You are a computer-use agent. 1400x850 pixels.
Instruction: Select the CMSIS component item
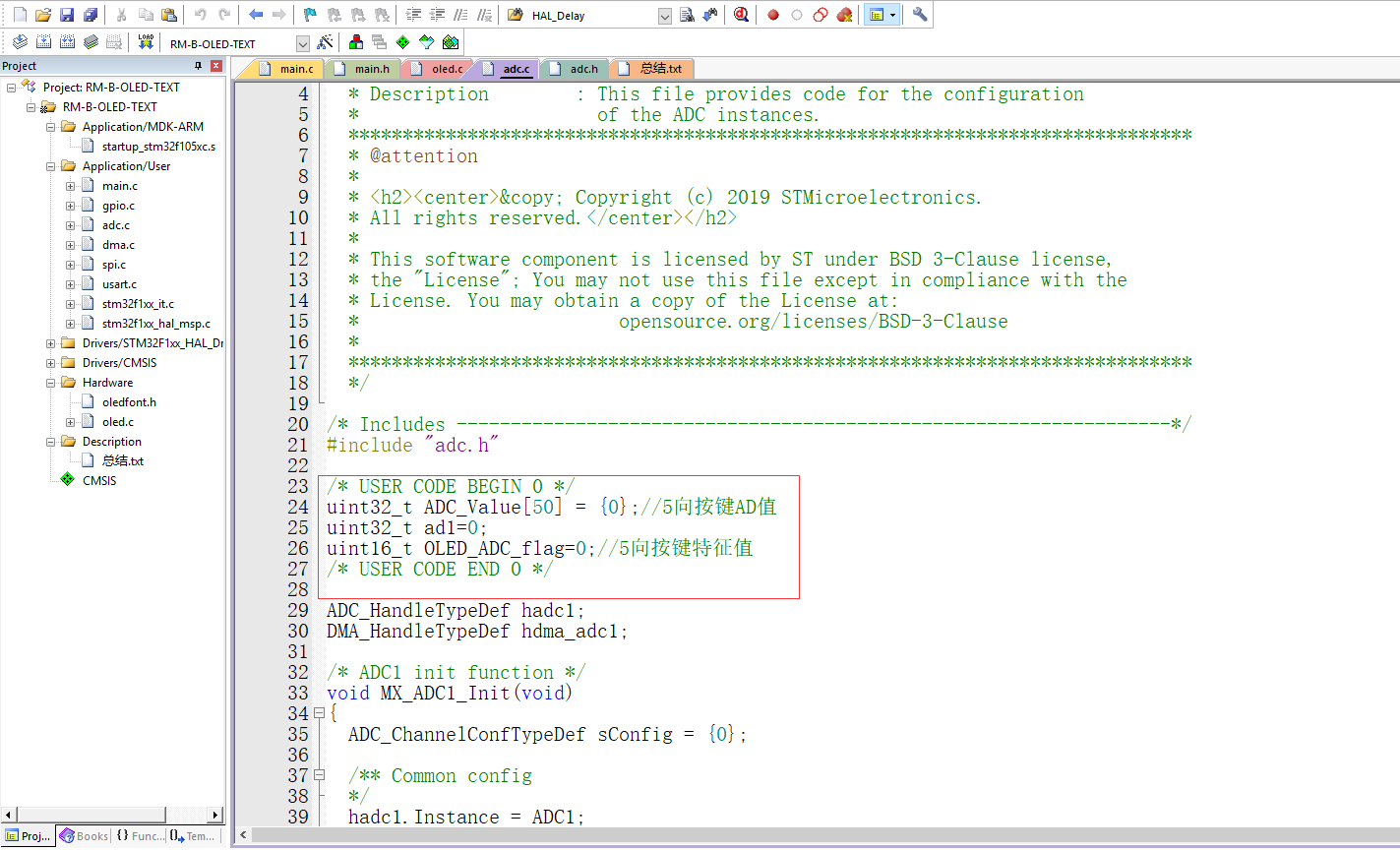(x=98, y=481)
